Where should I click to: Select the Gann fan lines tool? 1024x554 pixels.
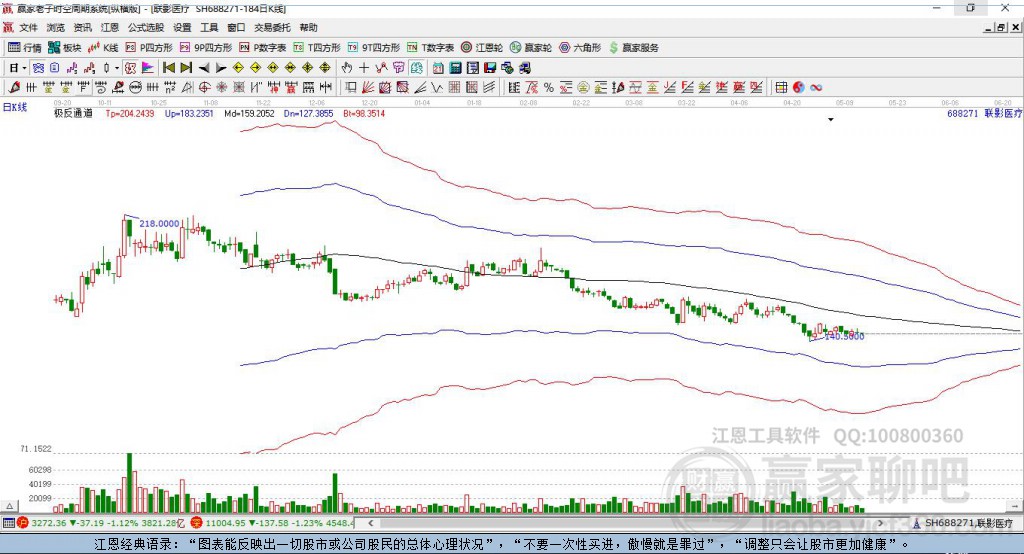click(x=368, y=87)
